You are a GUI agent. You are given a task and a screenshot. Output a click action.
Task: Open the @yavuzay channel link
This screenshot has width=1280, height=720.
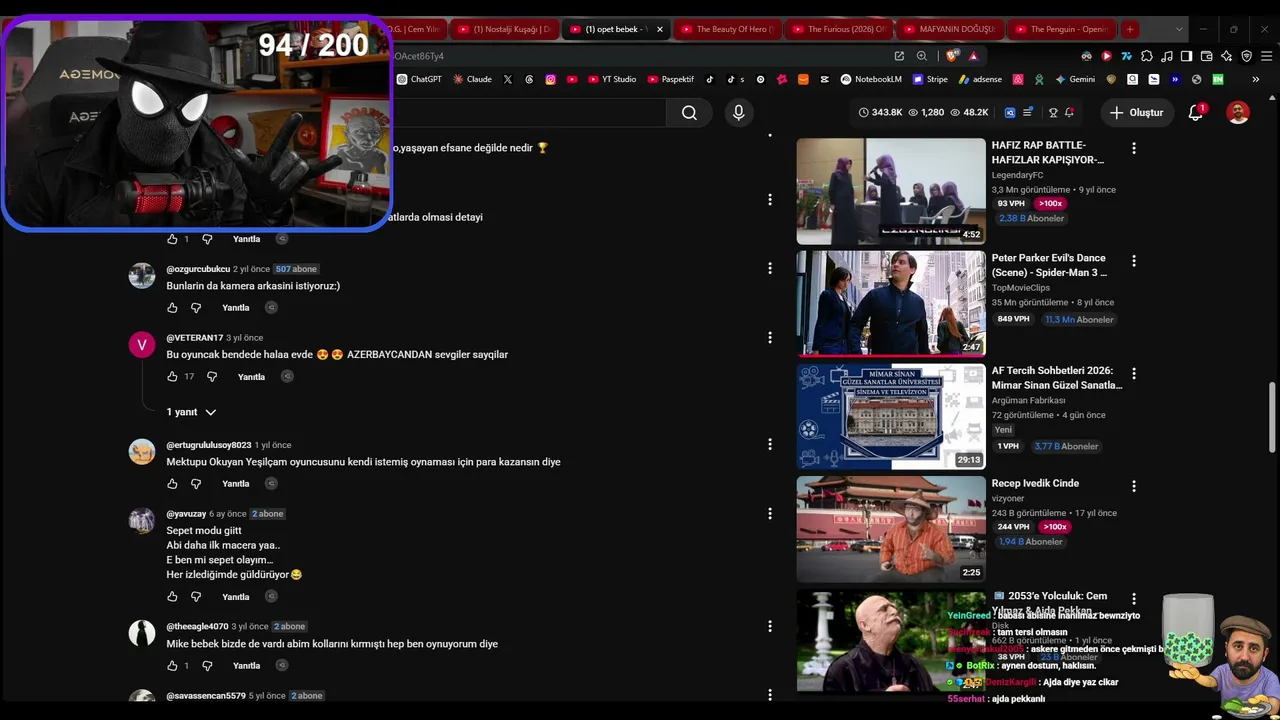click(186, 514)
